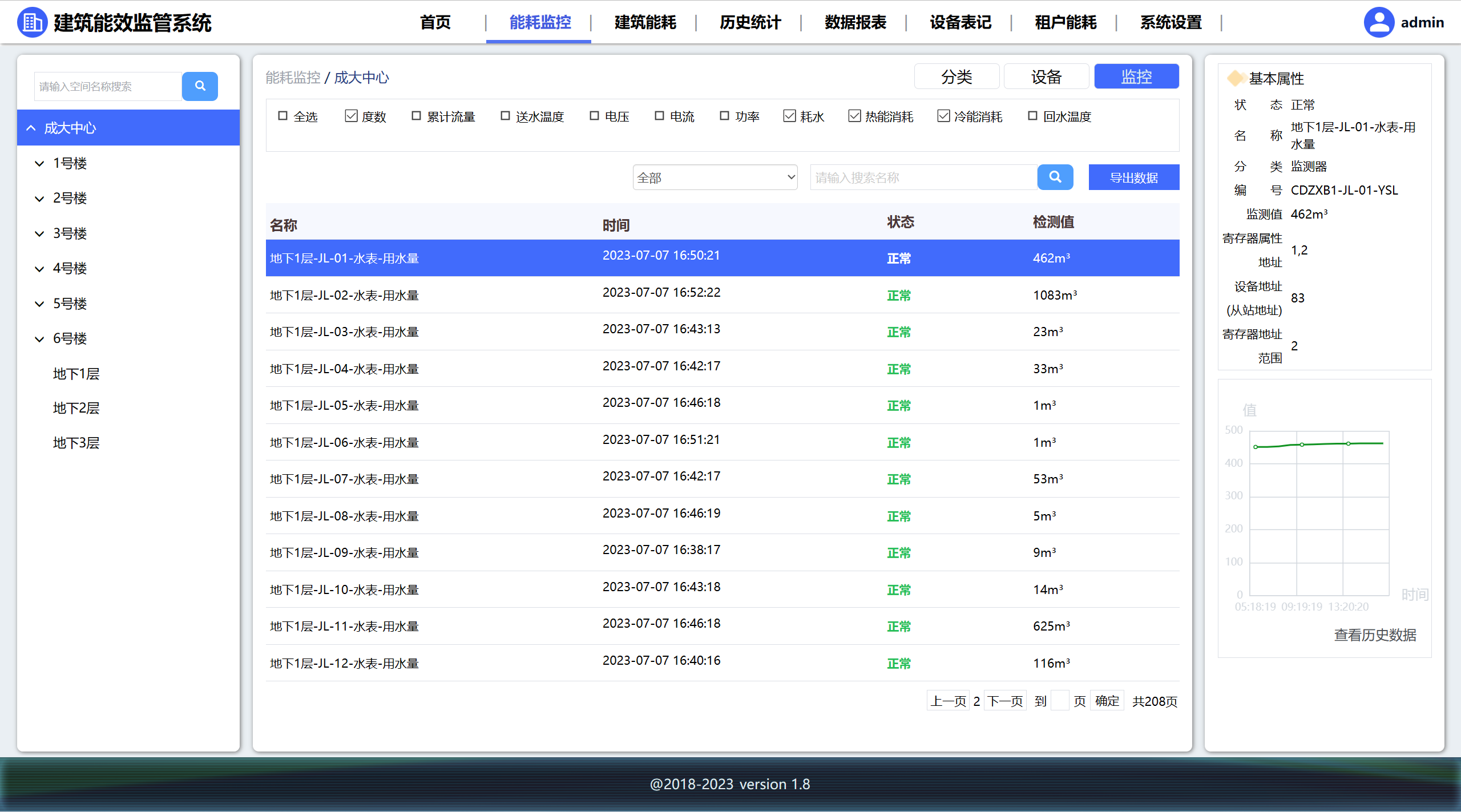Select the 地下1层 tree item
The width and height of the screenshot is (1461, 812).
pos(76,374)
